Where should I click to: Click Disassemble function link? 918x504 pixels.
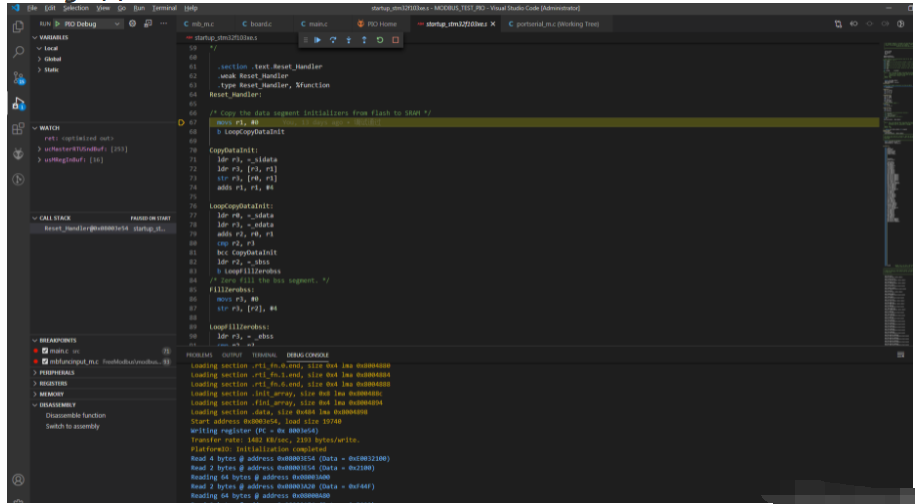76,416
